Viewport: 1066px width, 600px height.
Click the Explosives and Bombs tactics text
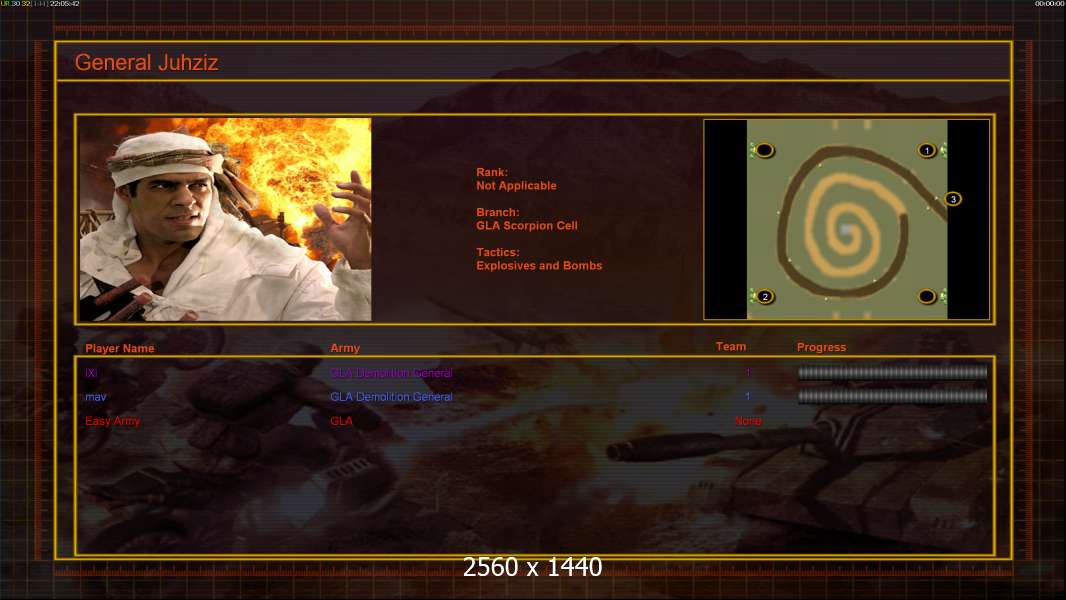tap(539, 266)
